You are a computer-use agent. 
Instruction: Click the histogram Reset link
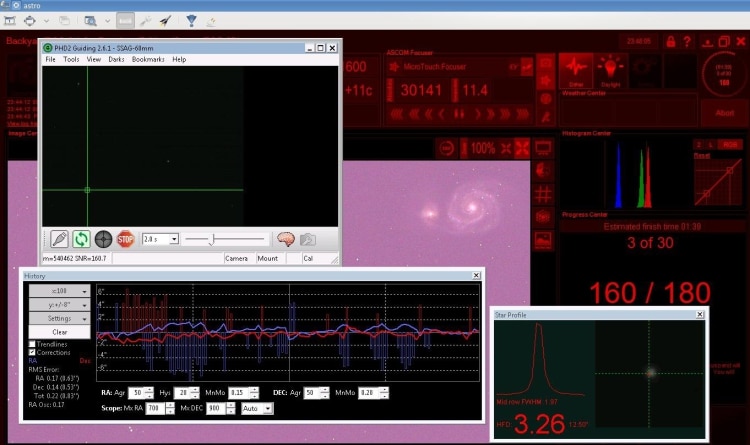(702, 156)
